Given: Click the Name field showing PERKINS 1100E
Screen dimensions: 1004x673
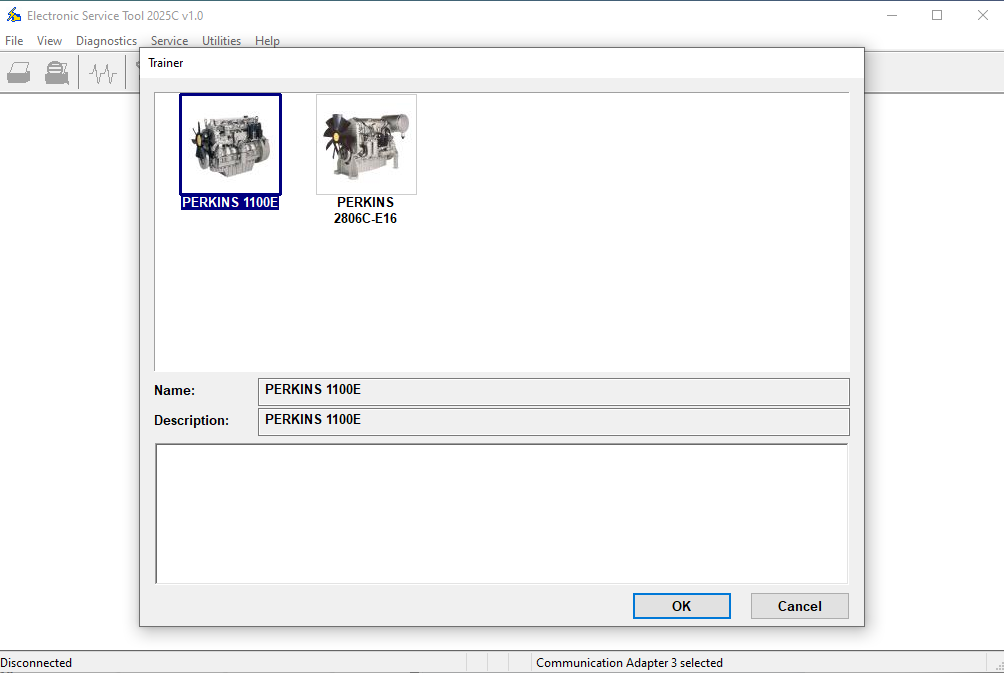Looking at the screenshot, I should 553,391.
